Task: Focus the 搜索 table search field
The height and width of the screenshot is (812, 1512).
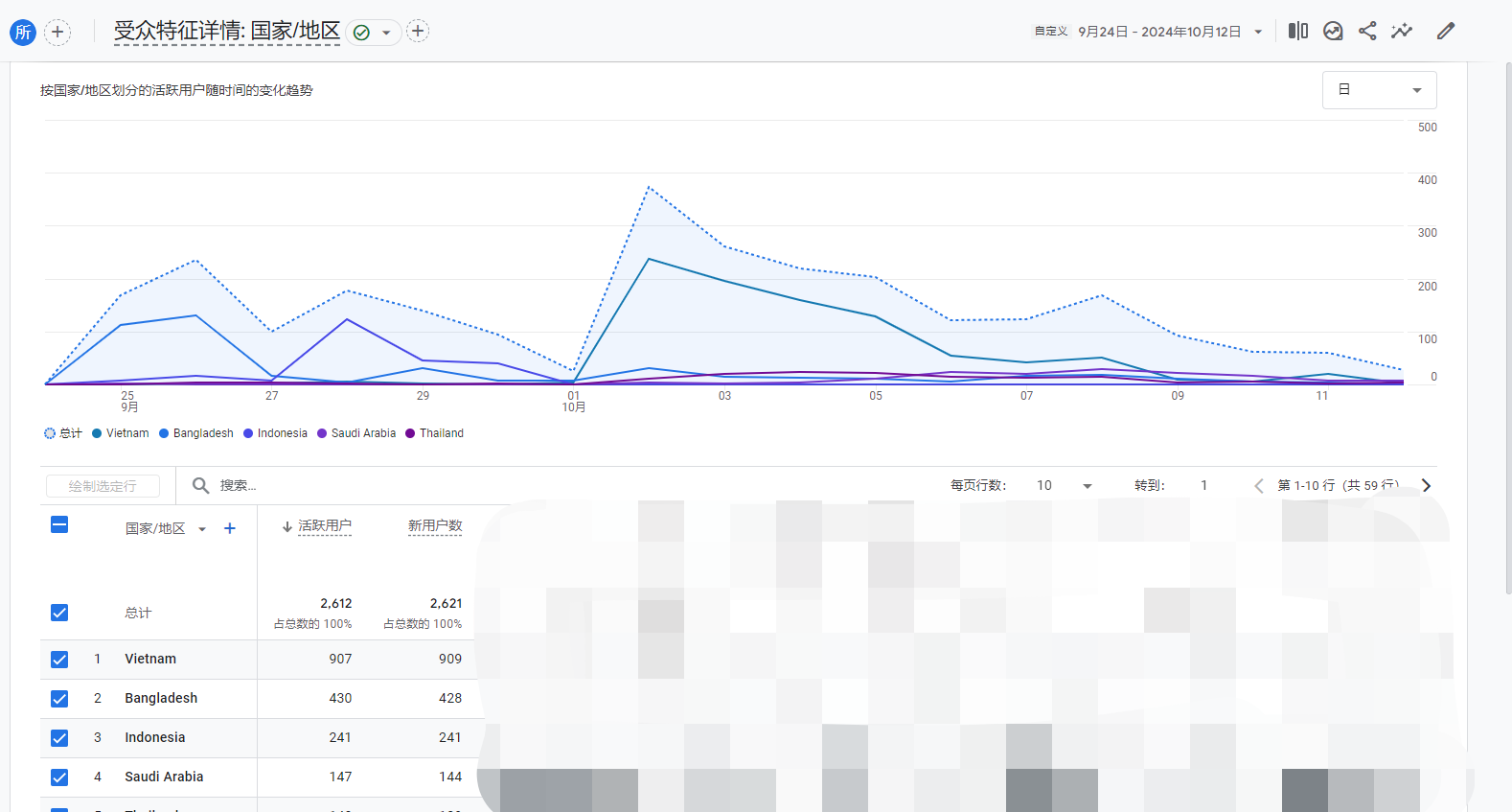Action: 239,485
